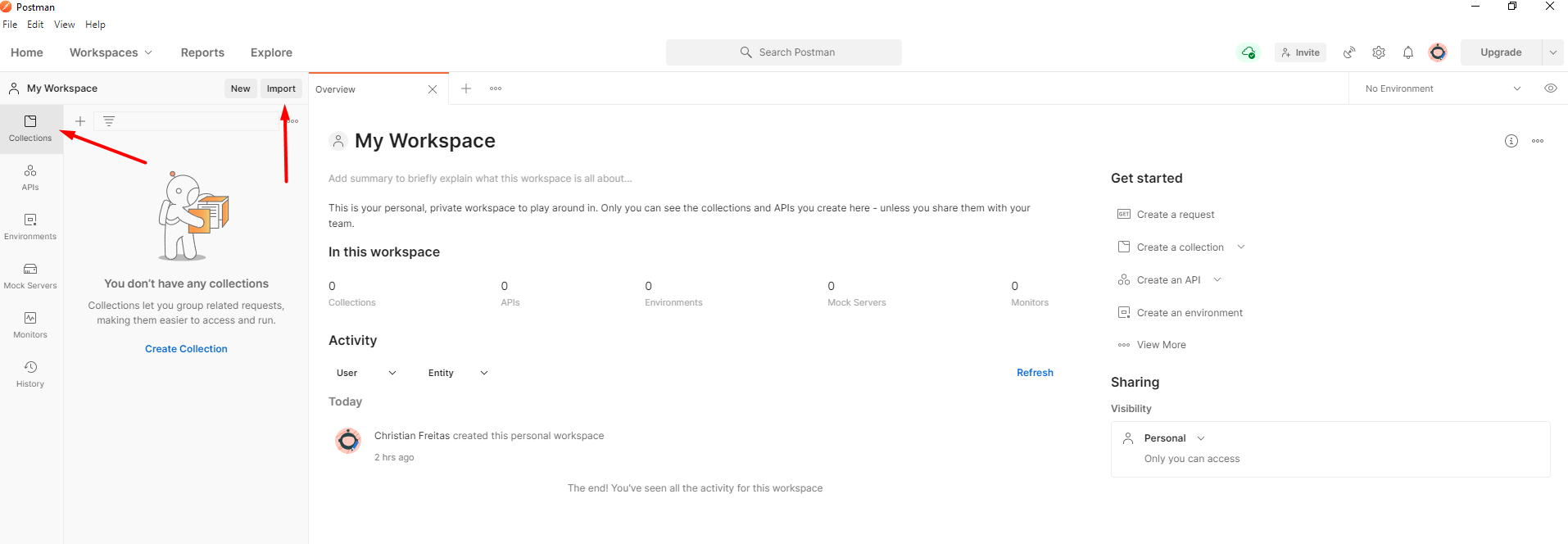Screen dimensions: 1568x544
Task: Click Create a request link
Action: coord(1176,215)
